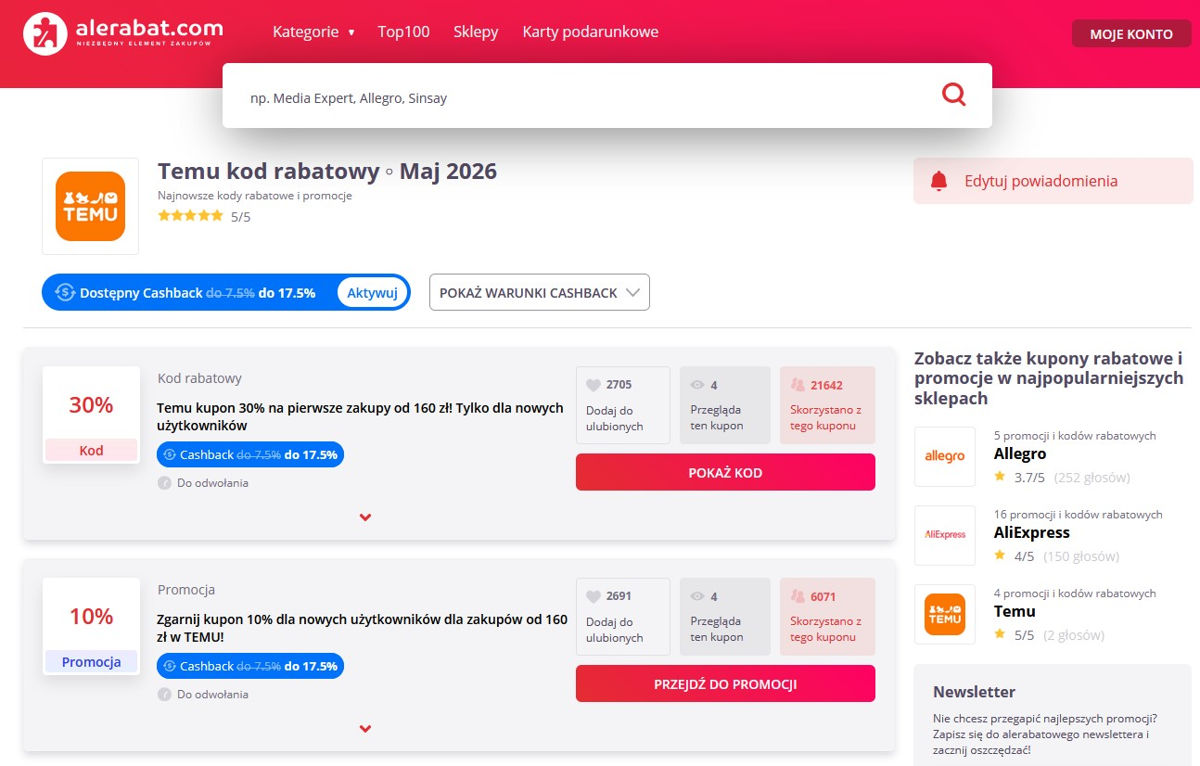1200x766 pixels.
Task: Open the Top100 menu item
Action: pos(403,32)
